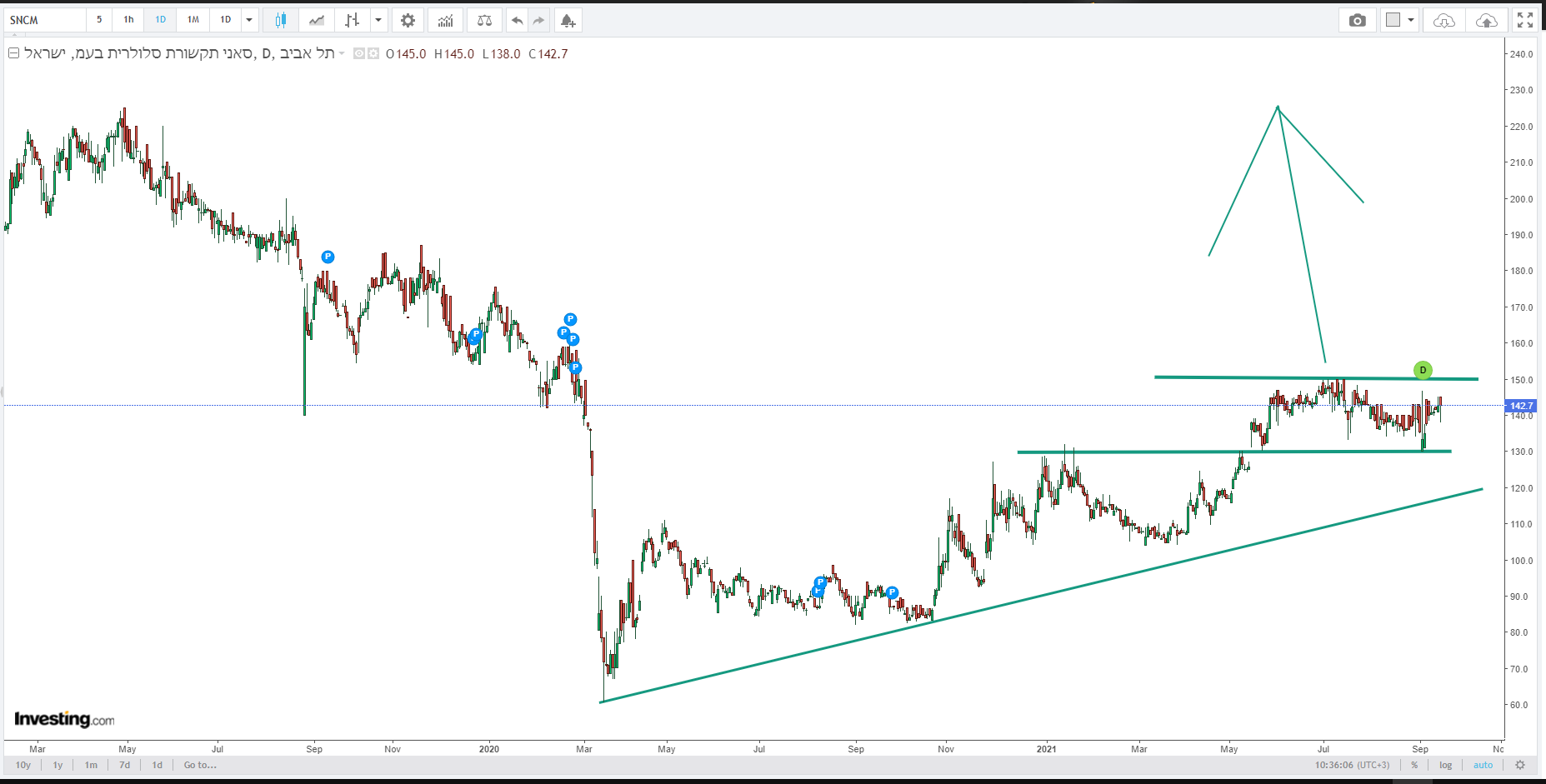The width and height of the screenshot is (1546, 784).
Task: Select the highlighted 1D interval
Action: 160,20
